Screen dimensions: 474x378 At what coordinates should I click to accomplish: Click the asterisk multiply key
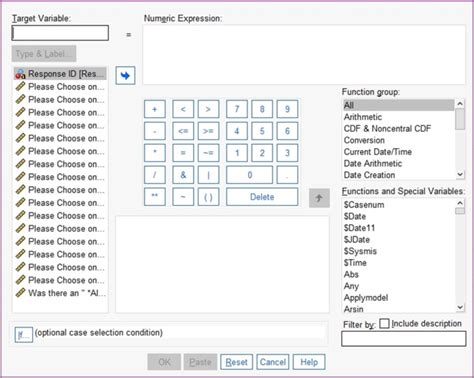(x=155, y=153)
